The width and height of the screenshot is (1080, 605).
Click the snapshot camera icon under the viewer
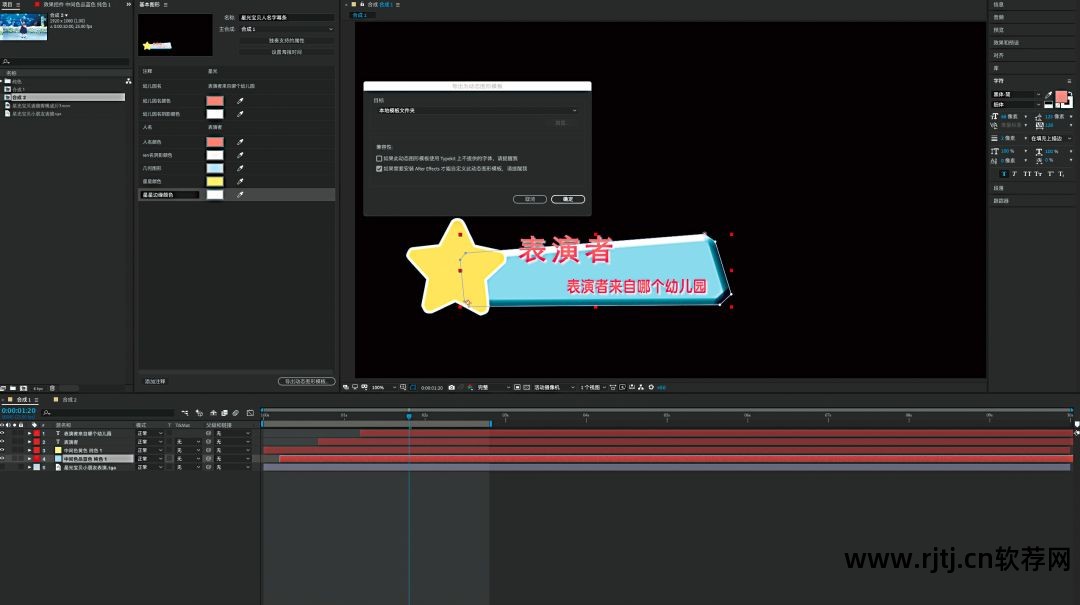(x=452, y=387)
